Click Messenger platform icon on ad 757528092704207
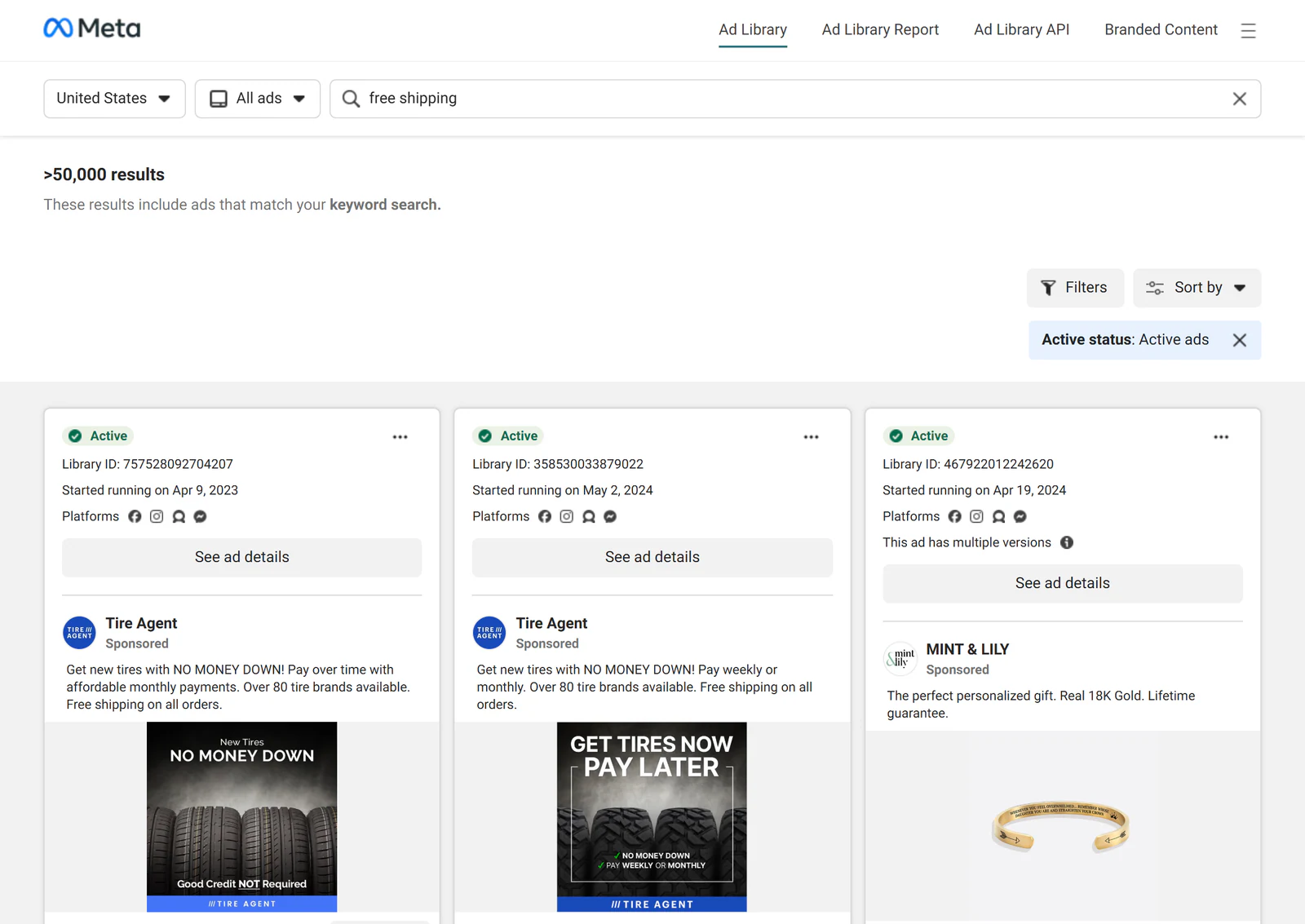The height and width of the screenshot is (924, 1305). pyautogui.click(x=200, y=516)
